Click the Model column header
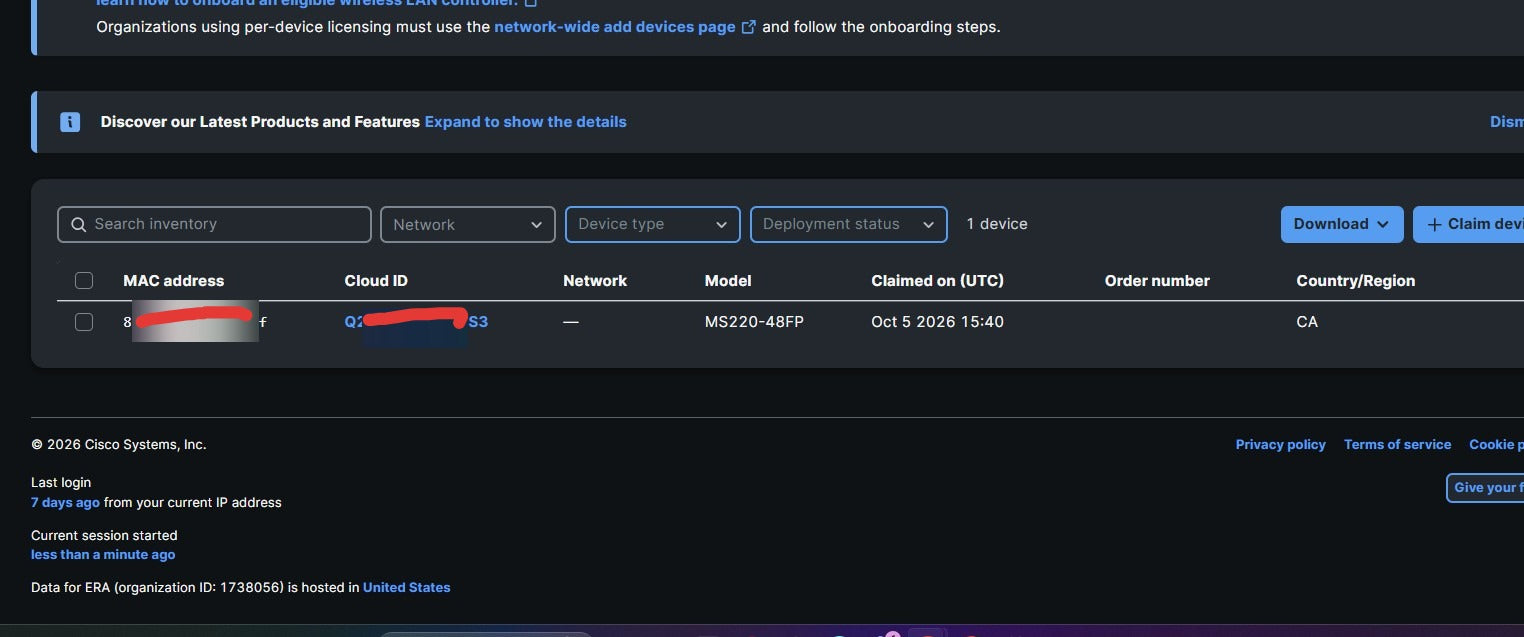Image resolution: width=1524 pixels, height=637 pixels. click(728, 281)
